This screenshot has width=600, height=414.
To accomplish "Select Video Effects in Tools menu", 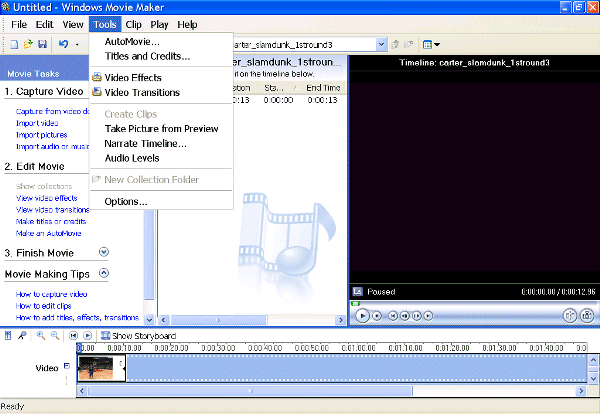I will [161, 78].
